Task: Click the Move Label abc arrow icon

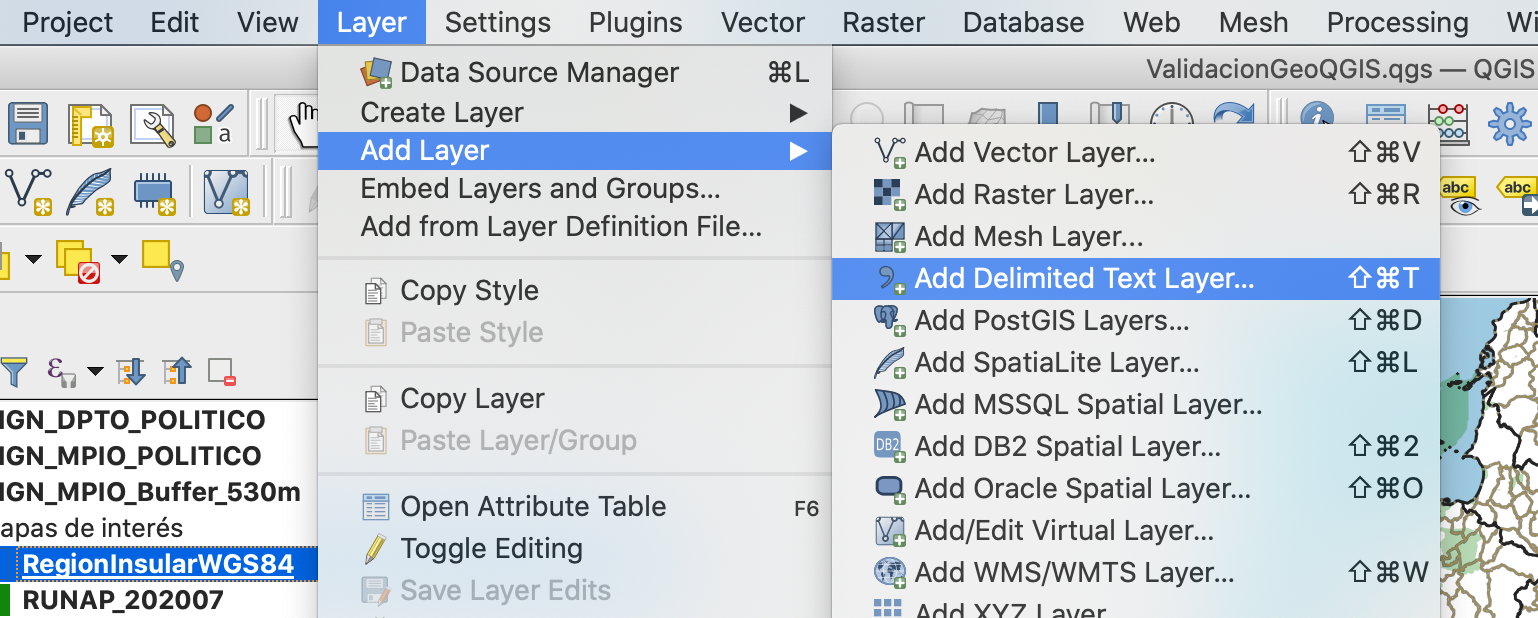Action: 1516,196
